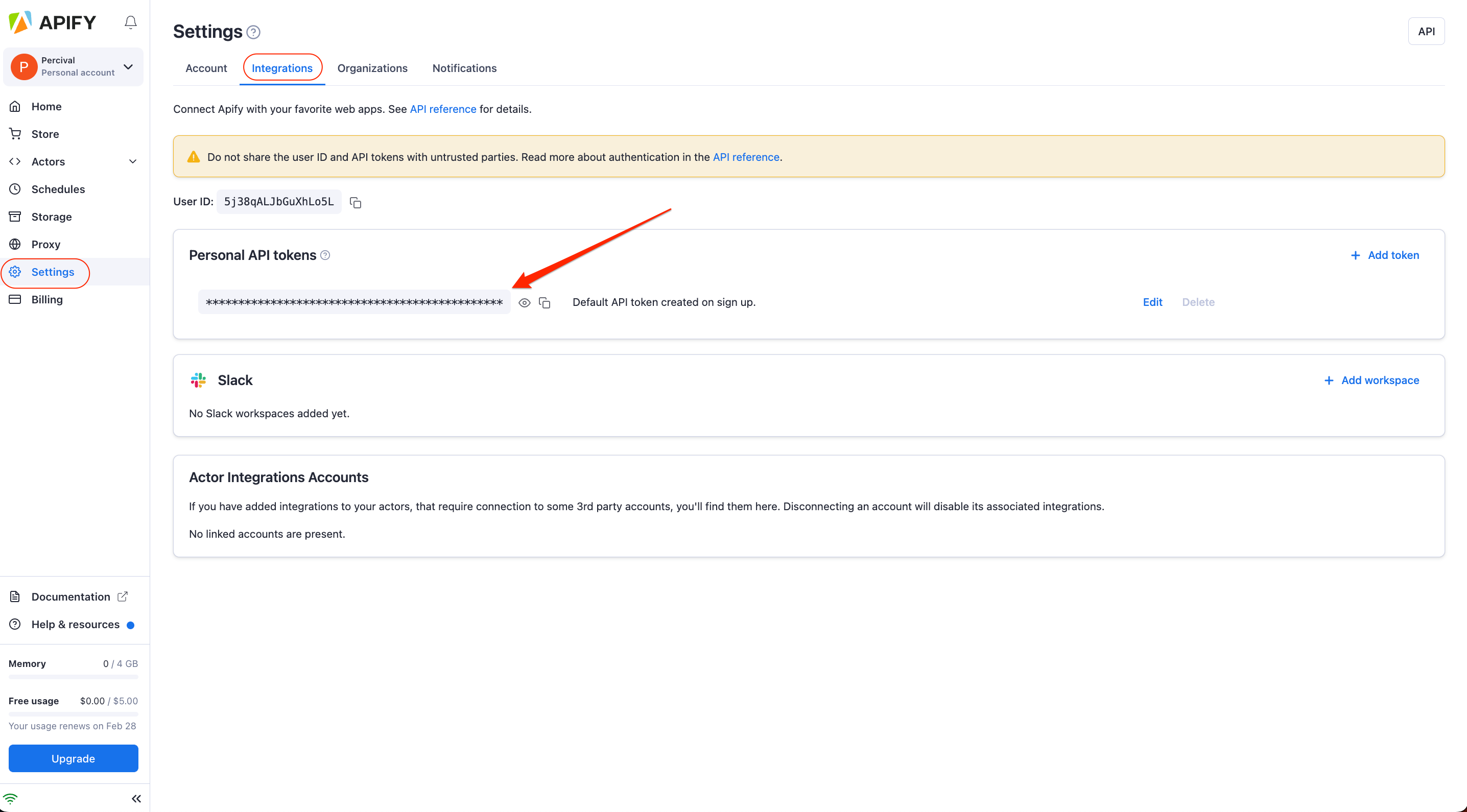The width and height of the screenshot is (1467, 812).
Task: Expand the Percival account switcher
Action: tap(128, 66)
